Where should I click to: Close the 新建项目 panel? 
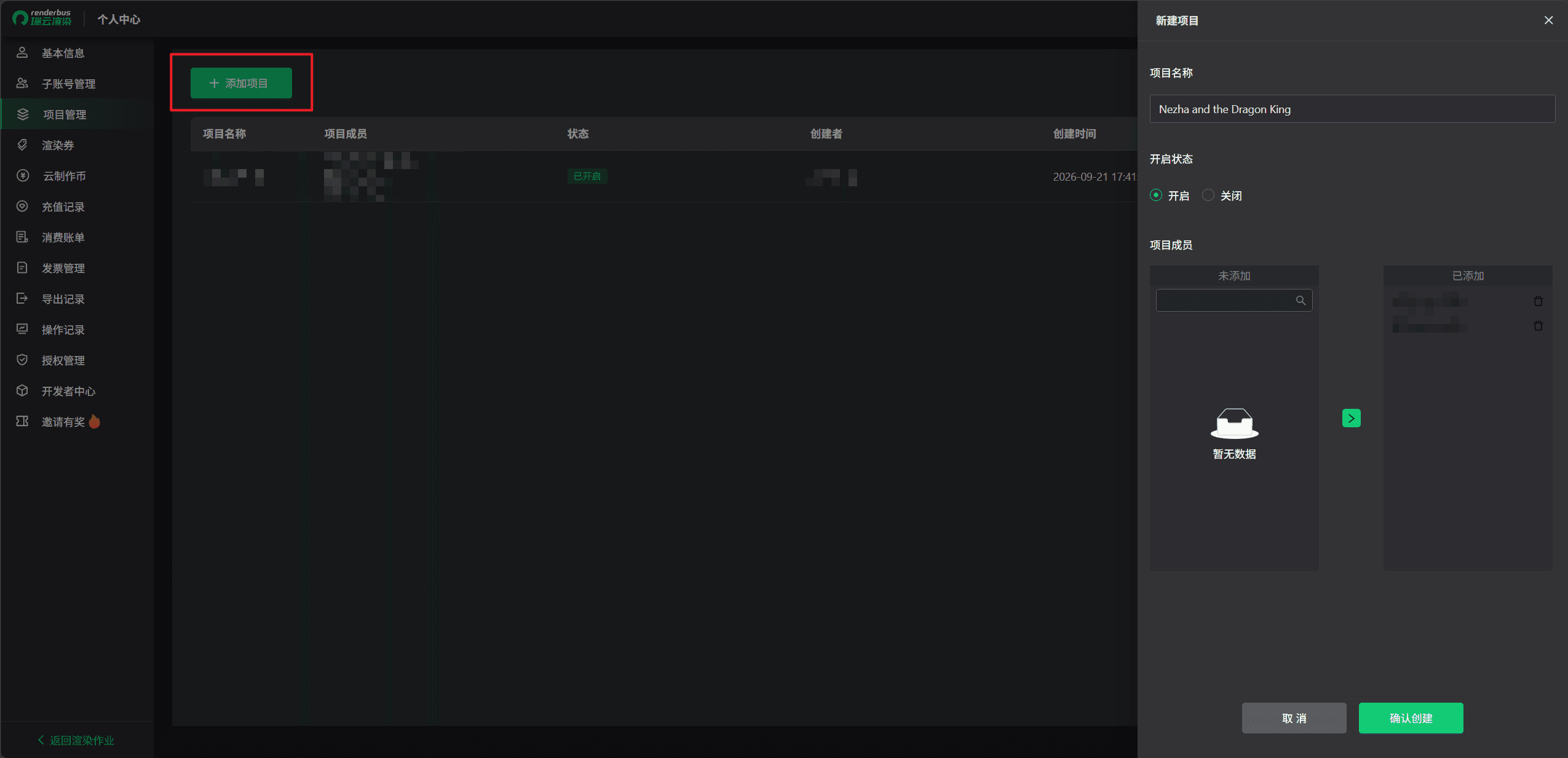click(1548, 20)
